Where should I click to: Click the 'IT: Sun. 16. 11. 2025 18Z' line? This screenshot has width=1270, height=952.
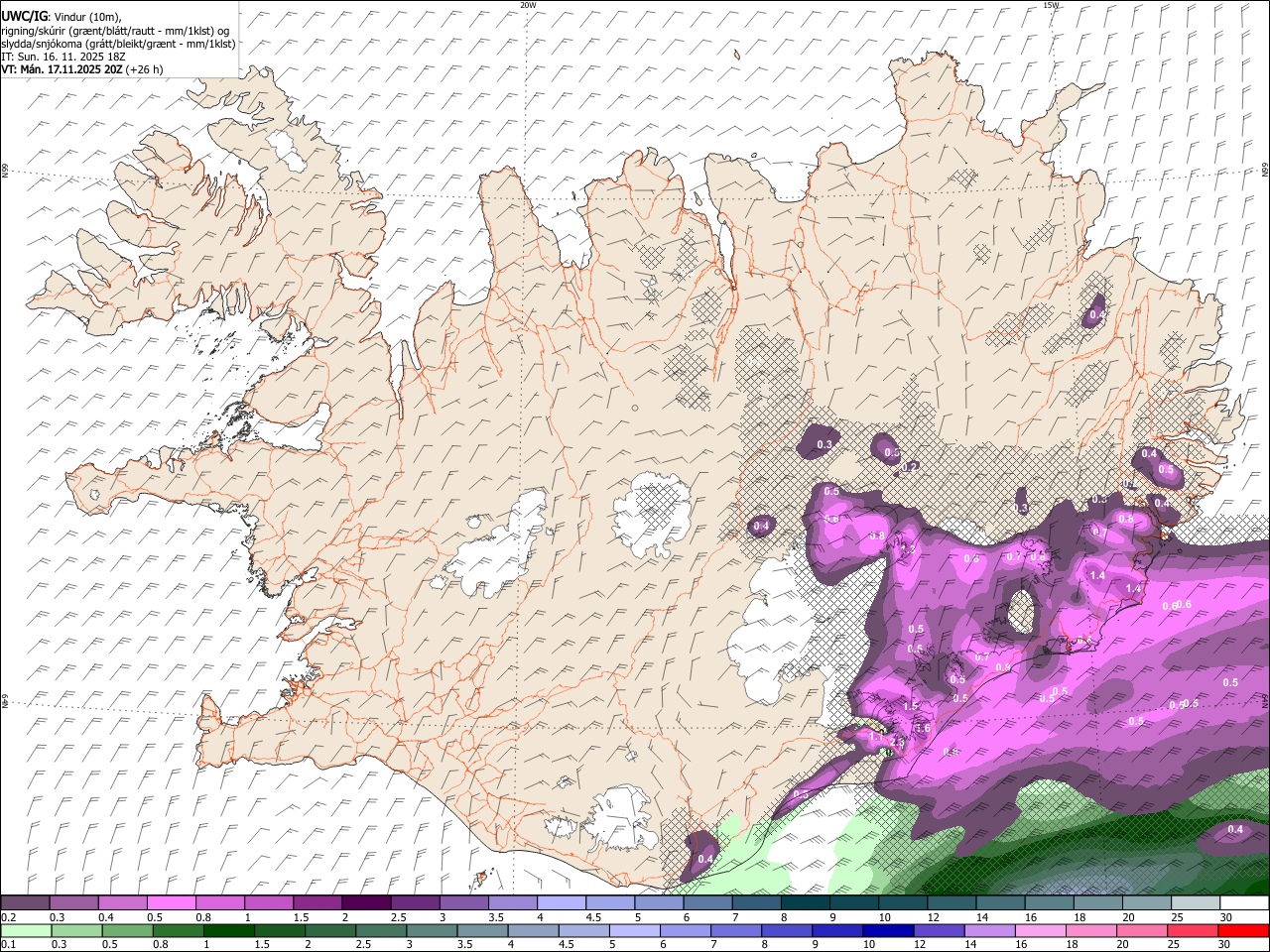pos(64,57)
